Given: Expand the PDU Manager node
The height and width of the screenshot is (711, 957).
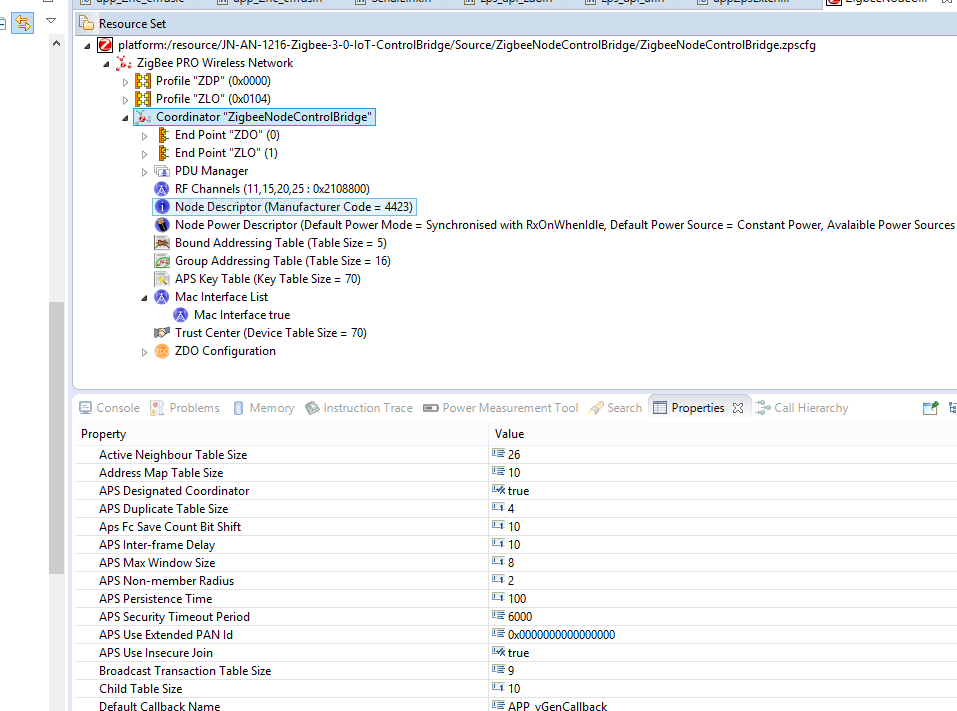Looking at the screenshot, I should coord(144,172).
